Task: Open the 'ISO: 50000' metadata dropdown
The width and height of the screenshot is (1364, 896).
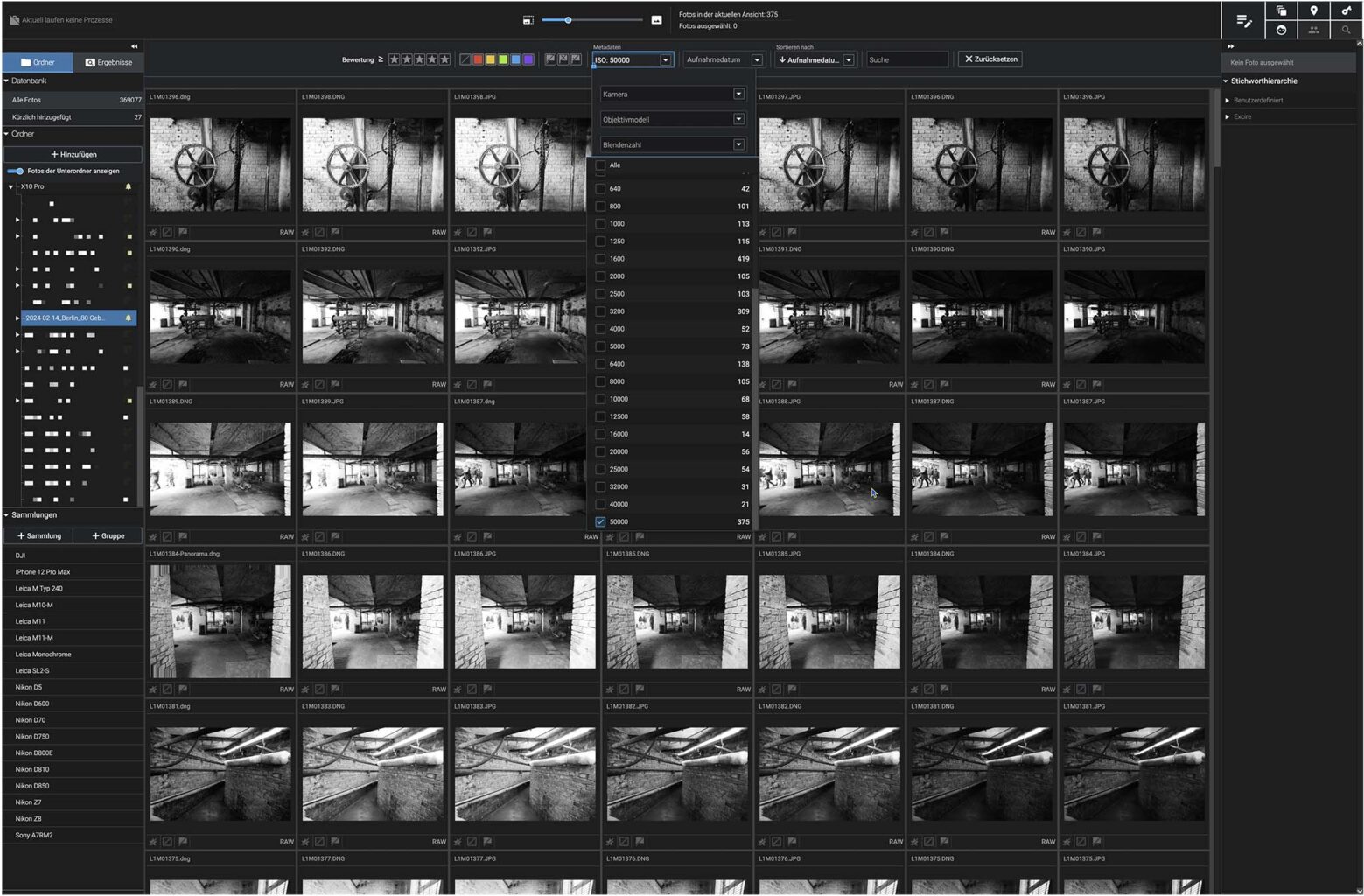Action: pyautogui.click(x=633, y=59)
